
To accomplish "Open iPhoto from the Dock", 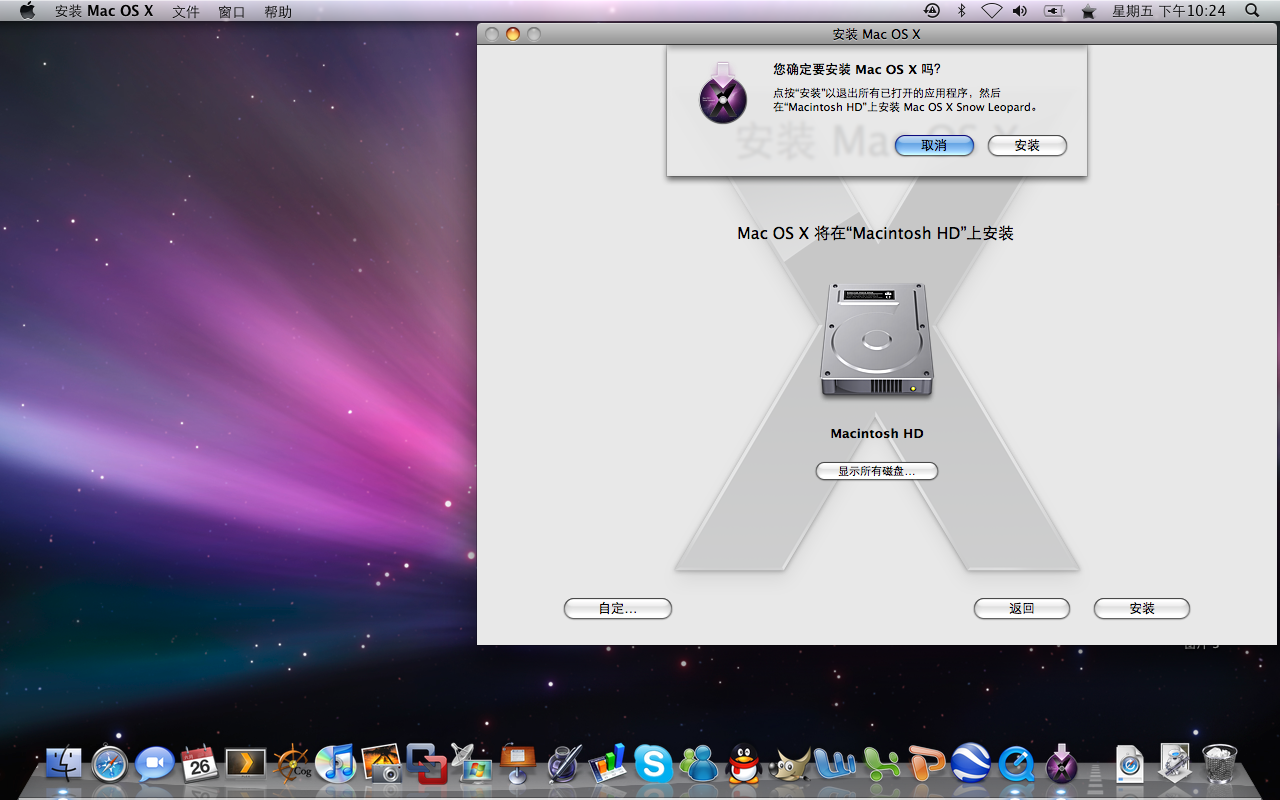I will (382, 764).
